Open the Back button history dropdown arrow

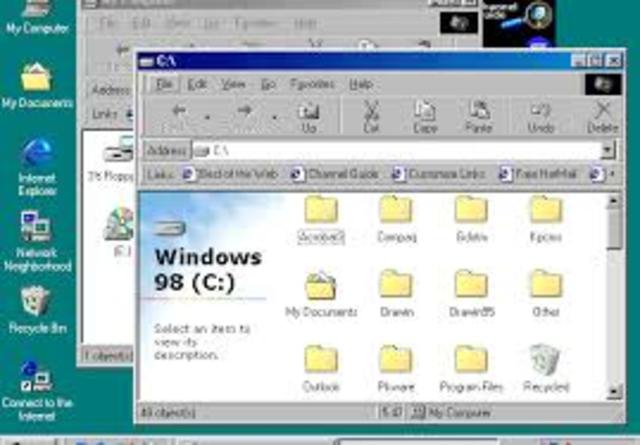coord(207,118)
